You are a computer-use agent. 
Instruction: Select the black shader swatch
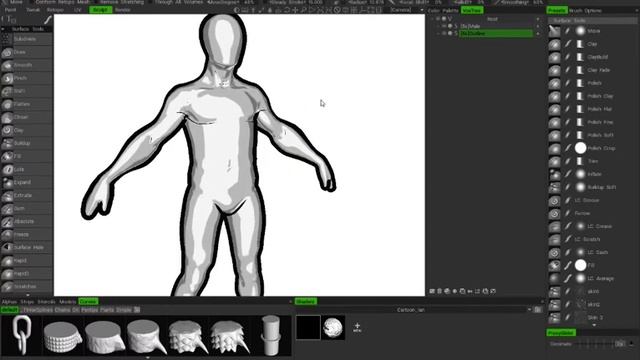[x=308, y=327]
